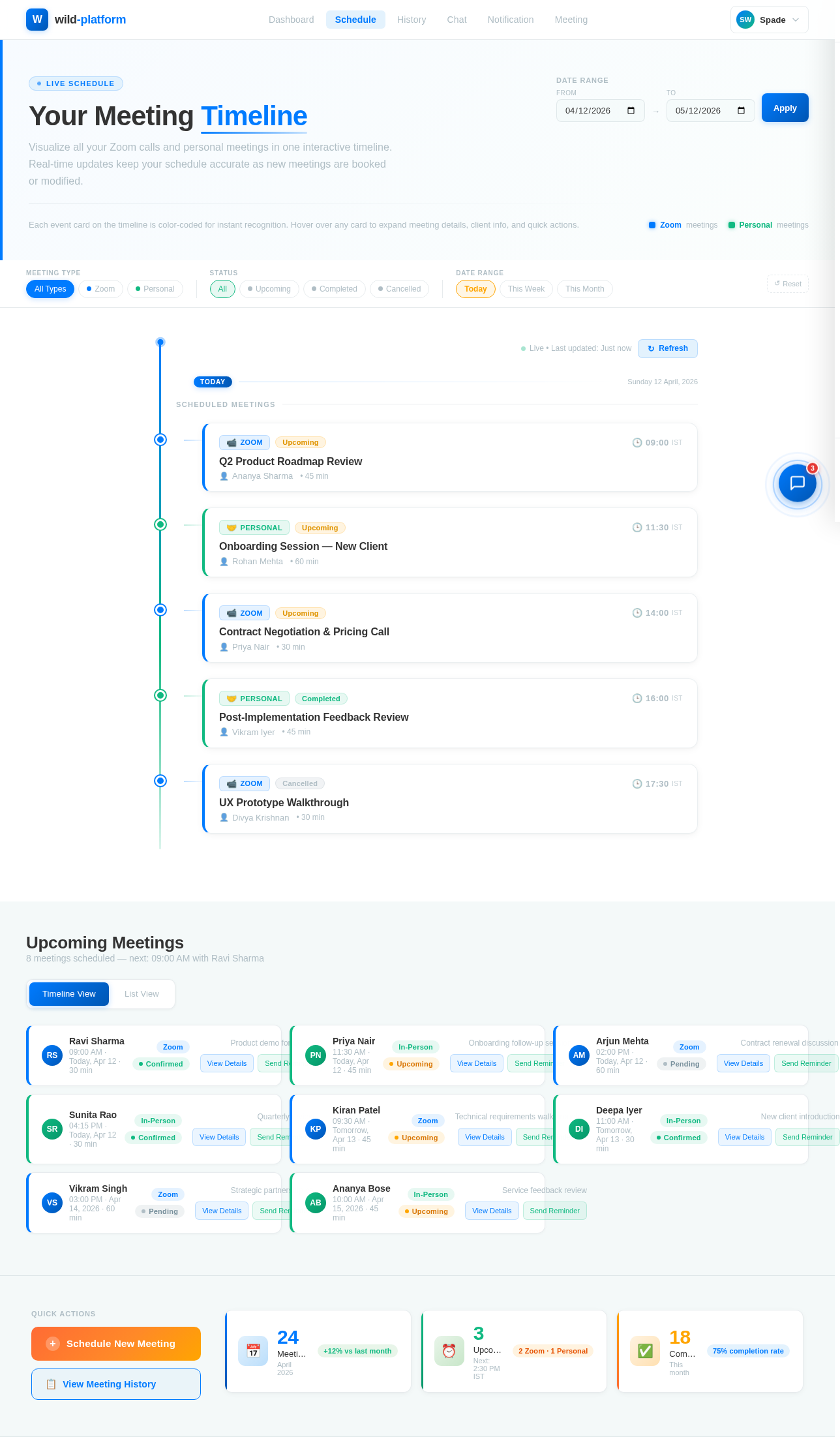The height and width of the screenshot is (1437, 840).
Task: Open calendar picker in FROM date field
Action: tap(631, 110)
